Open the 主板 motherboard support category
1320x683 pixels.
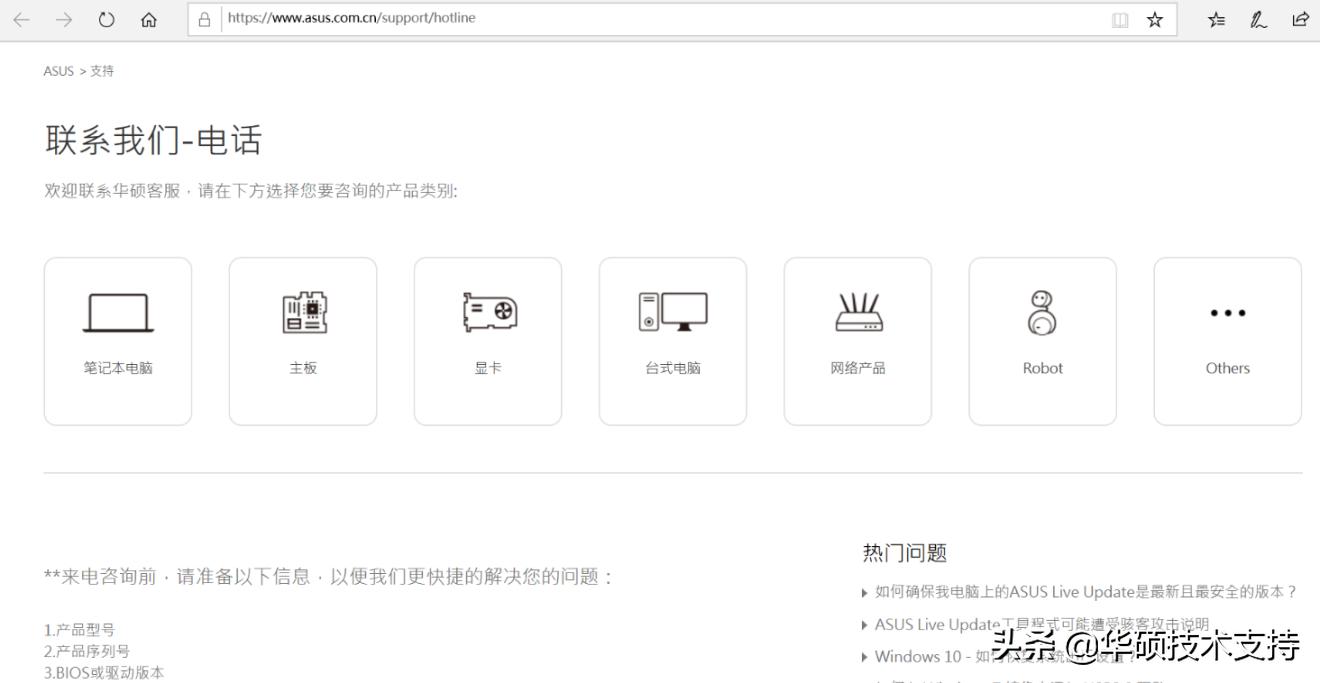click(x=302, y=340)
